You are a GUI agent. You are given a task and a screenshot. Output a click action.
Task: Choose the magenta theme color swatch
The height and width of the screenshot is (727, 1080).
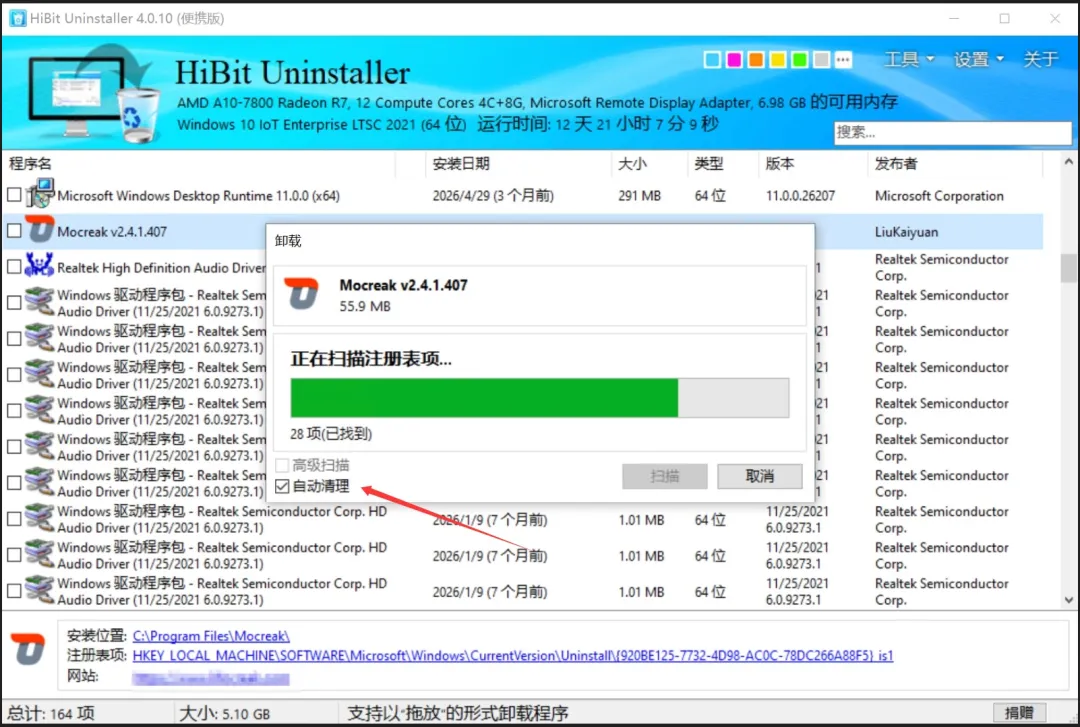point(734,60)
